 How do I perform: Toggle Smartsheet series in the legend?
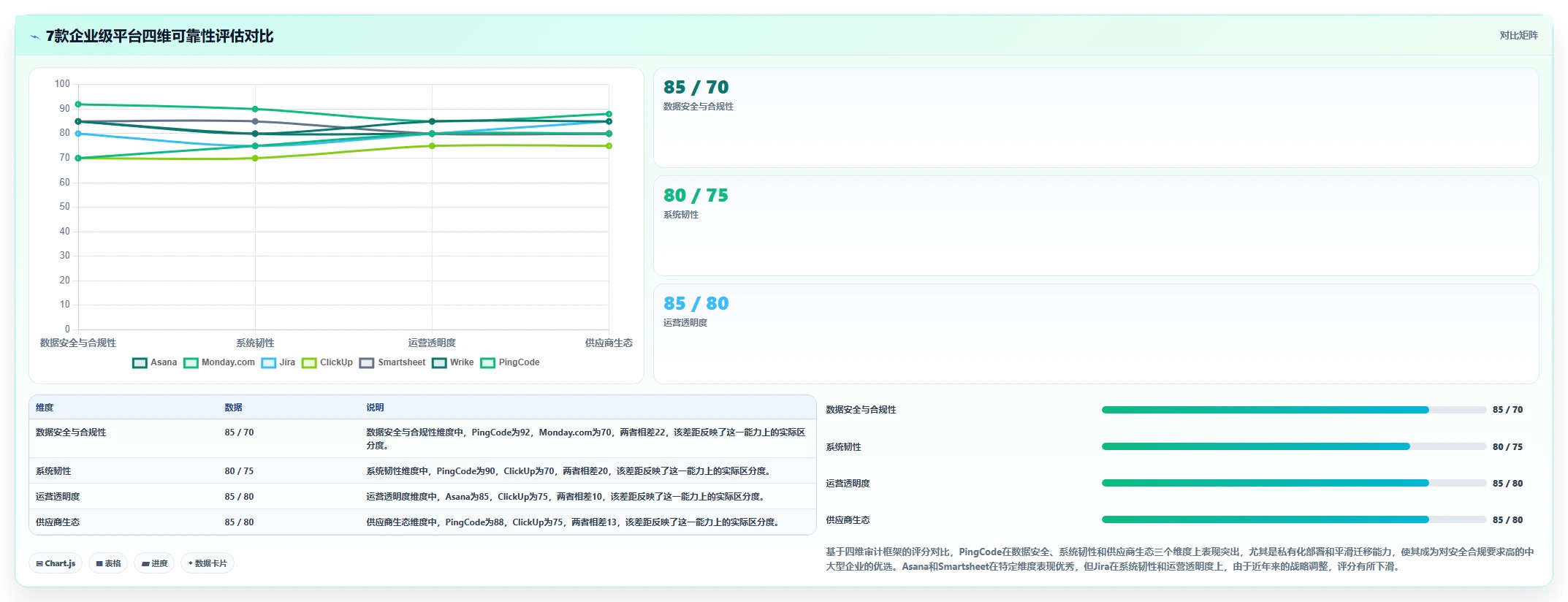click(392, 362)
